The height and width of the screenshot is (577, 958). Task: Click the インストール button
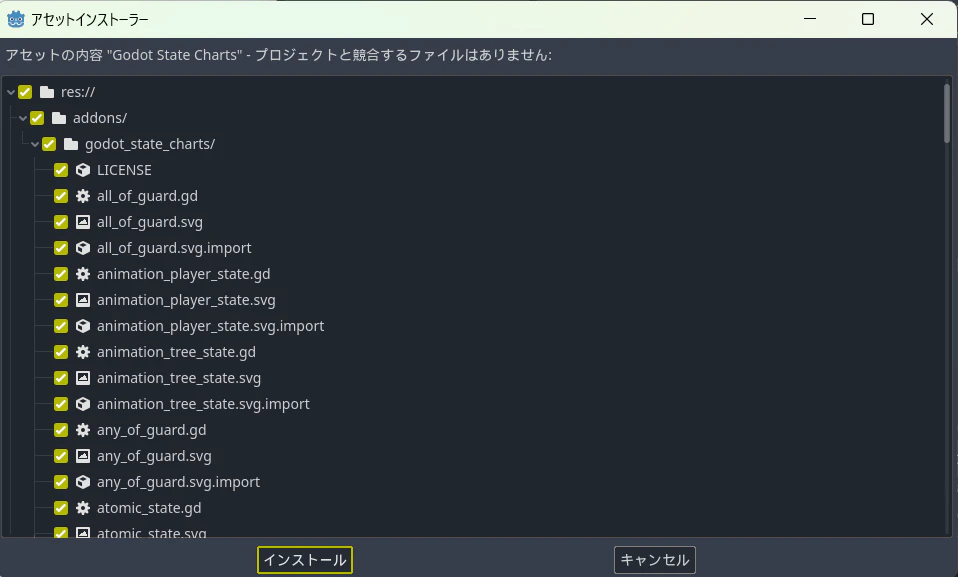coord(305,560)
